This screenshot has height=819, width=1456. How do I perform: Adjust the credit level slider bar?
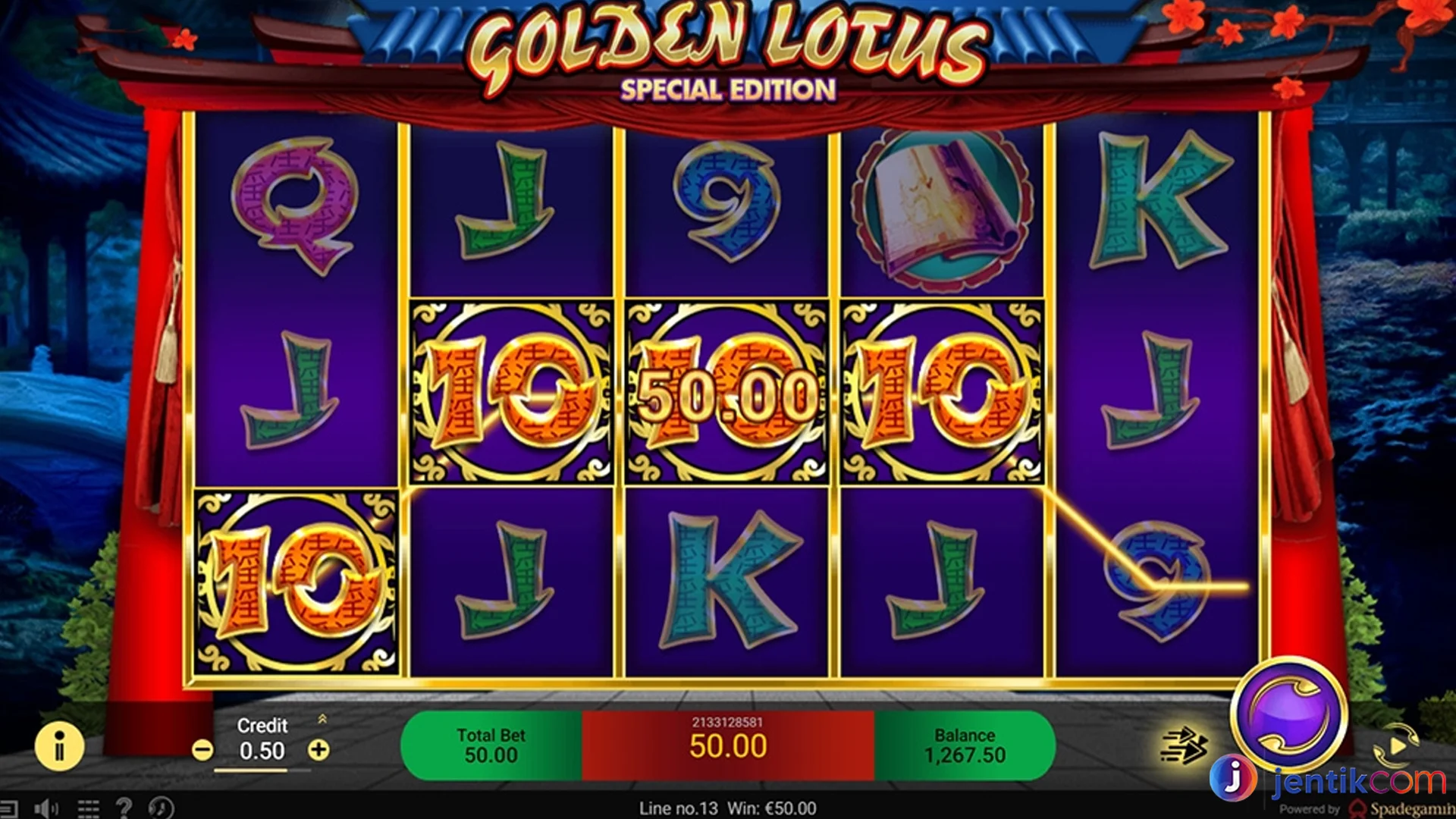(262, 770)
